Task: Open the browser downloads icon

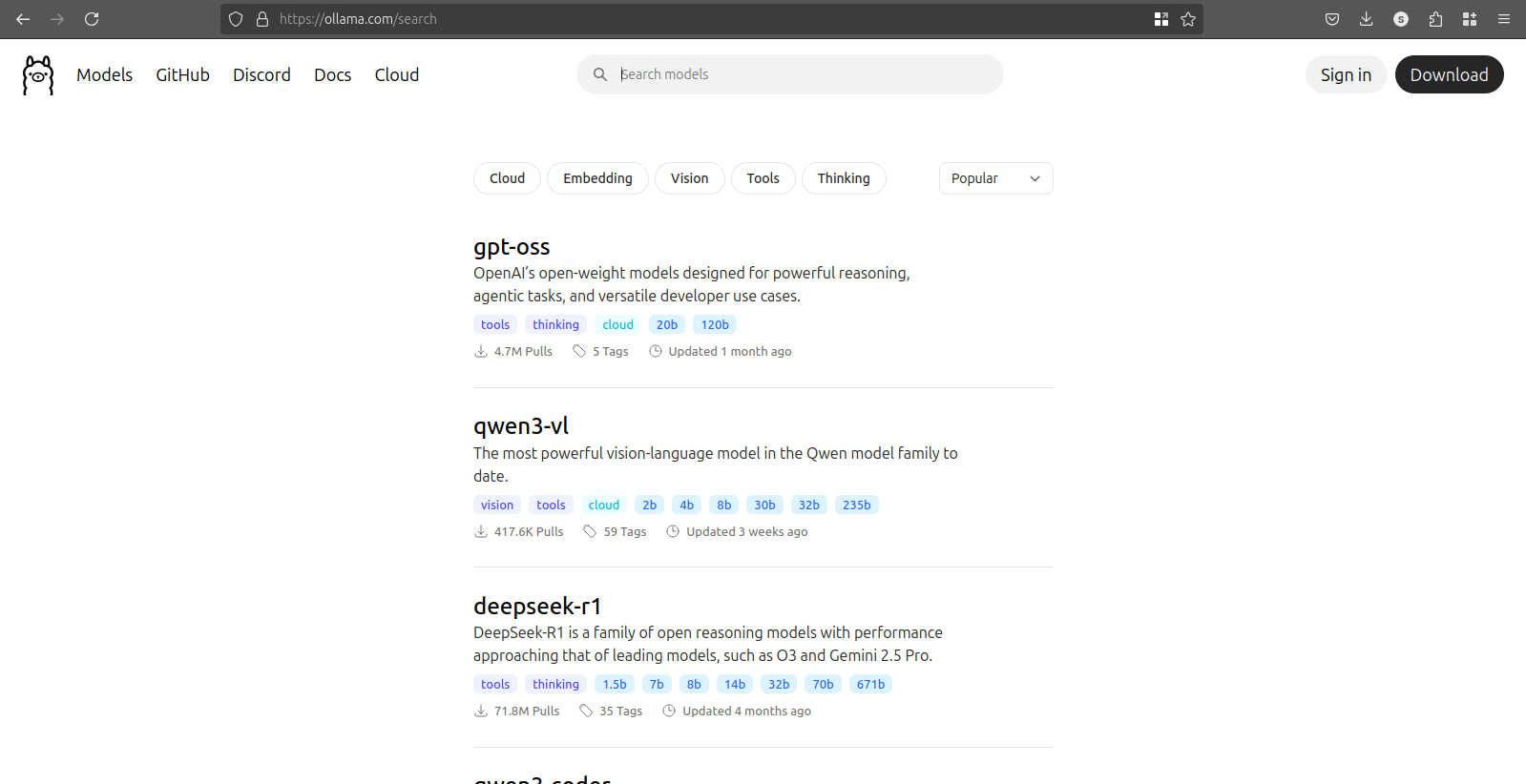Action: [1366, 19]
